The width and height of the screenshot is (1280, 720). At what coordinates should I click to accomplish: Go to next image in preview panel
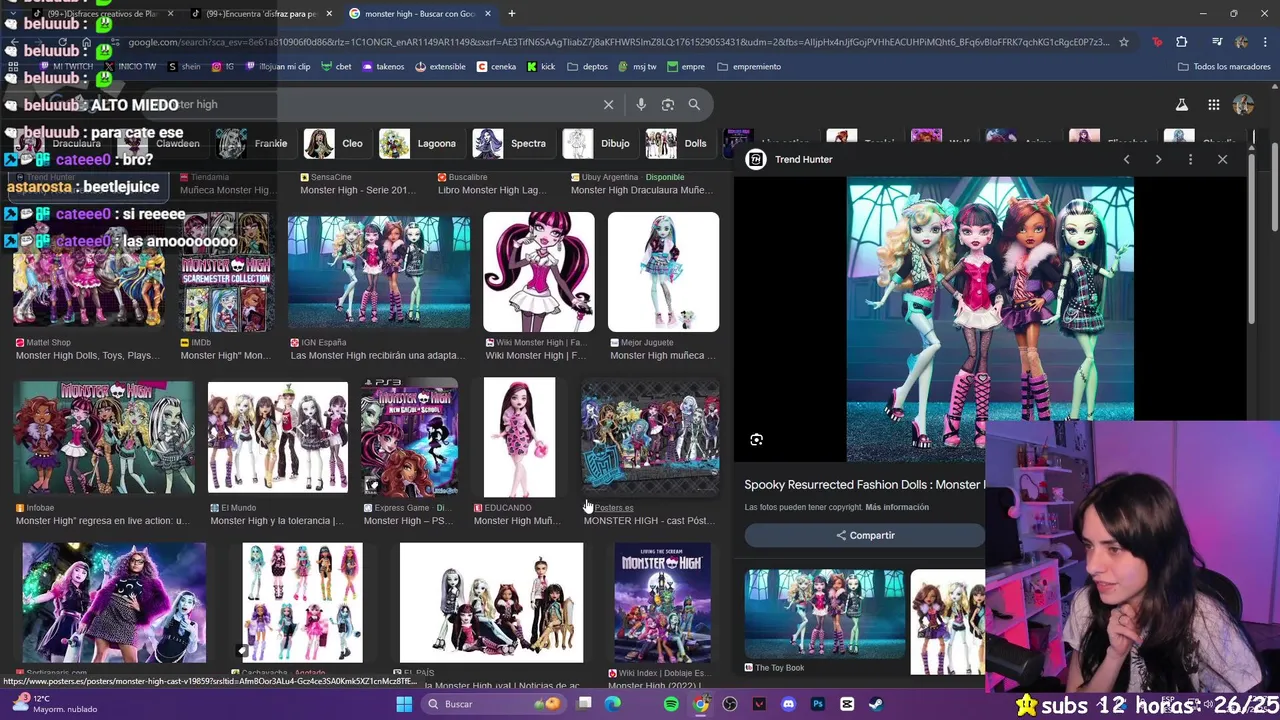pos(1158,159)
